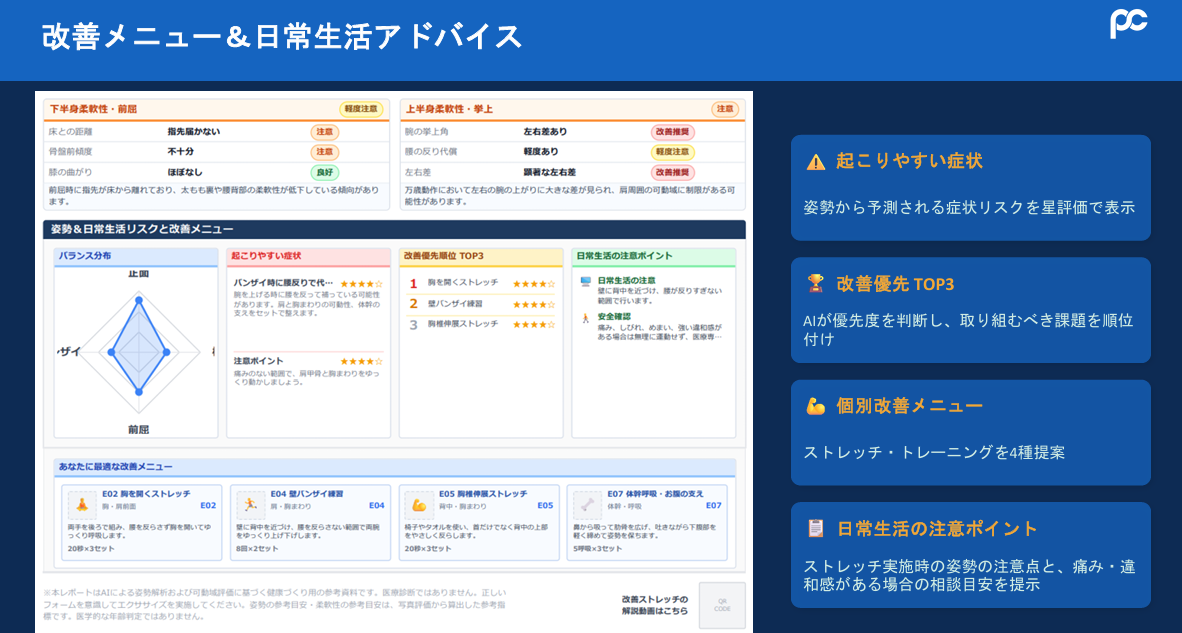Click the clipboard icon beside 日常生活の注意ポイント
Viewport: 1182px width, 633px height.
point(816,528)
